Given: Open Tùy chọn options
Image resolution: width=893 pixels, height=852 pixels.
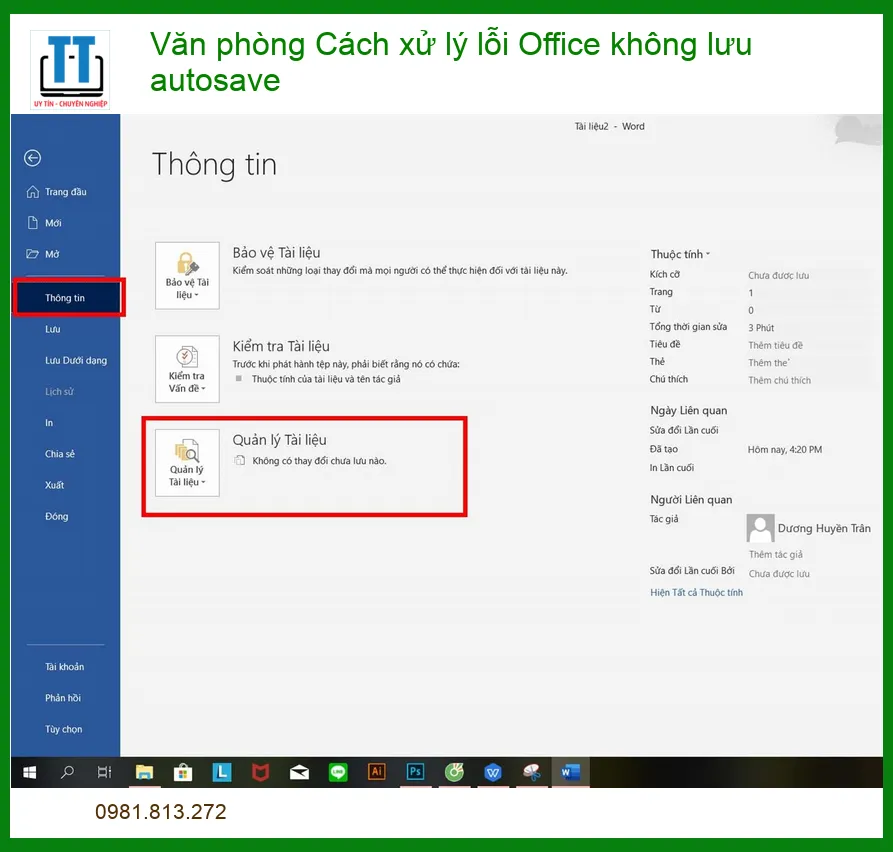Looking at the screenshot, I should point(63,730).
